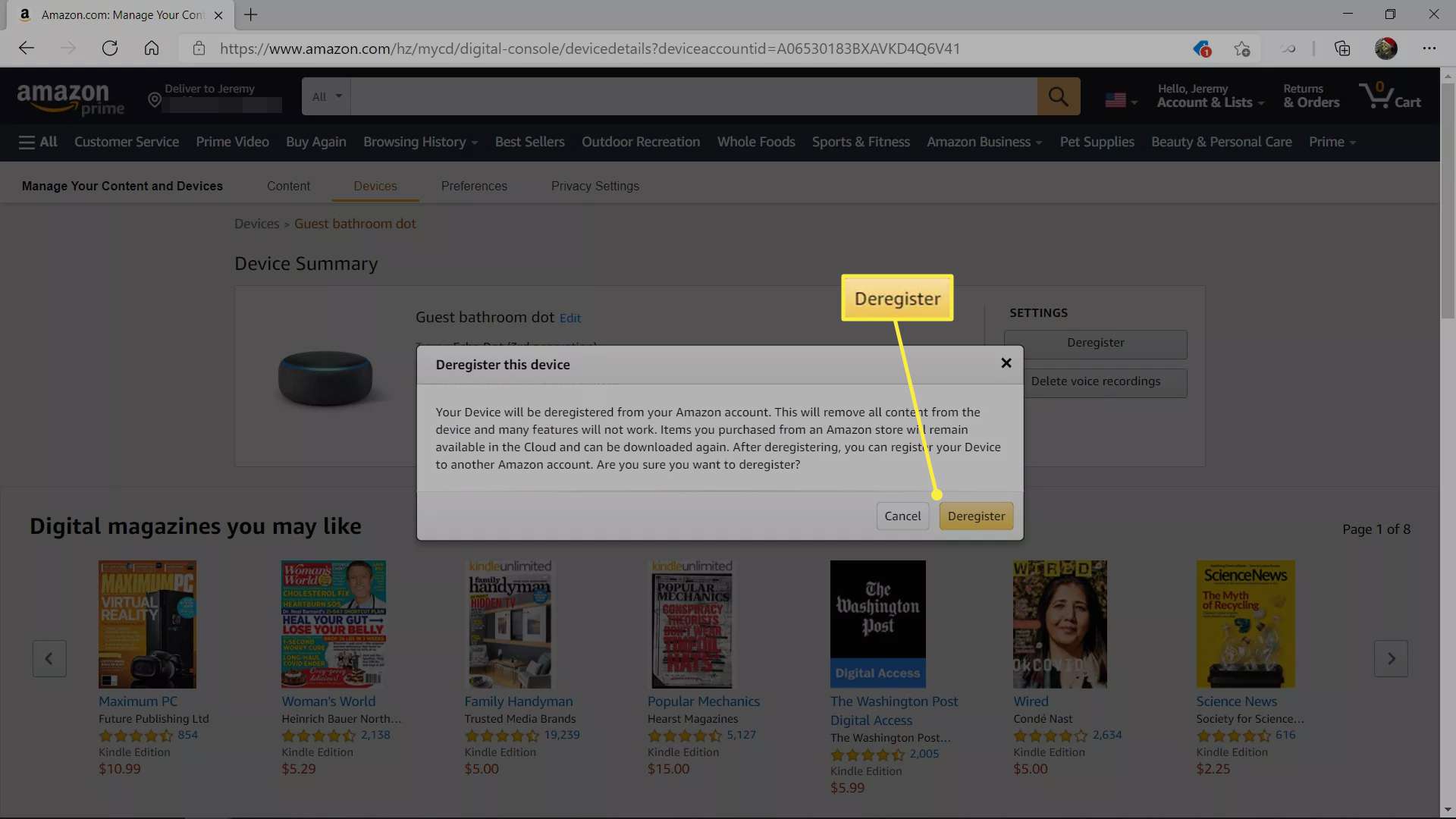The image size is (1456, 819).
Task: Click the search magnifying glass icon
Action: [1058, 96]
